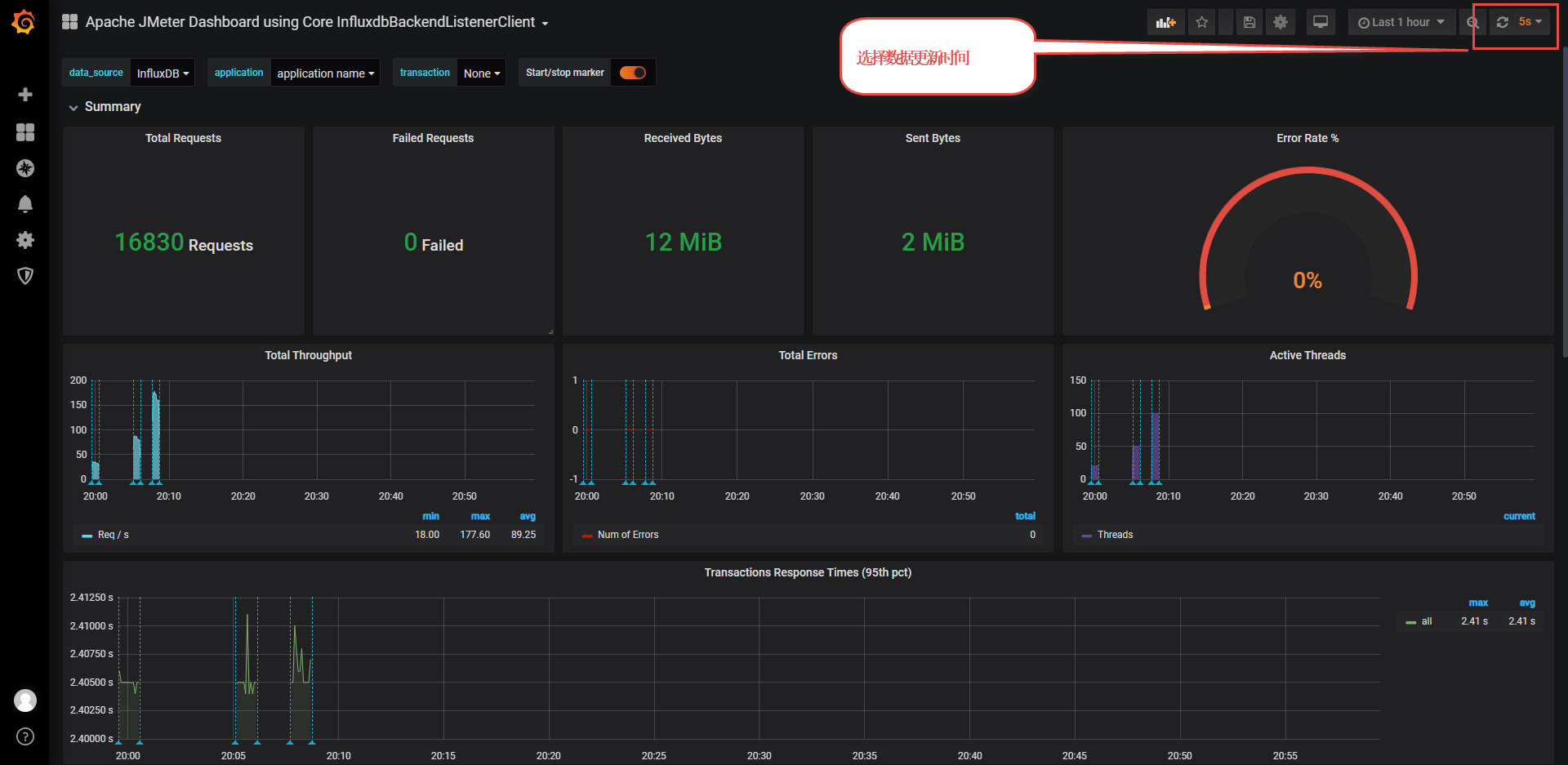Star this dashboard as favorite
The width and height of the screenshot is (1568, 765).
click(x=1201, y=23)
